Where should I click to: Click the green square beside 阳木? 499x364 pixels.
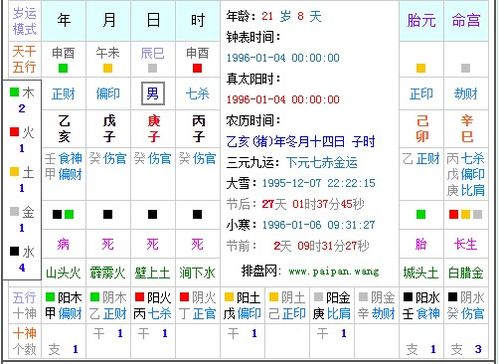coord(50,297)
